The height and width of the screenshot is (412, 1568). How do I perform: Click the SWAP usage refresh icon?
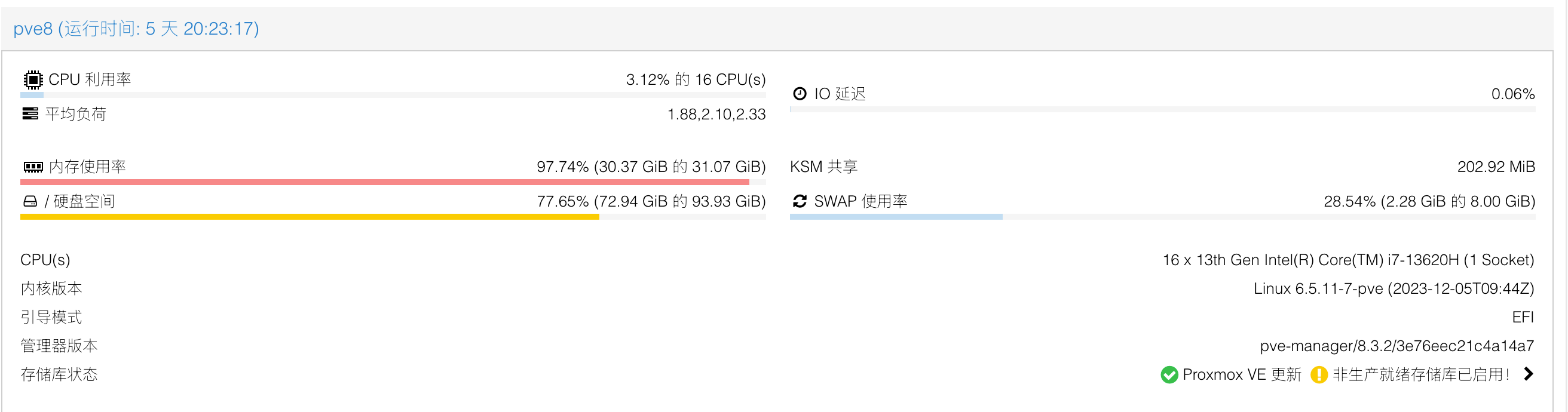pyautogui.click(x=799, y=201)
